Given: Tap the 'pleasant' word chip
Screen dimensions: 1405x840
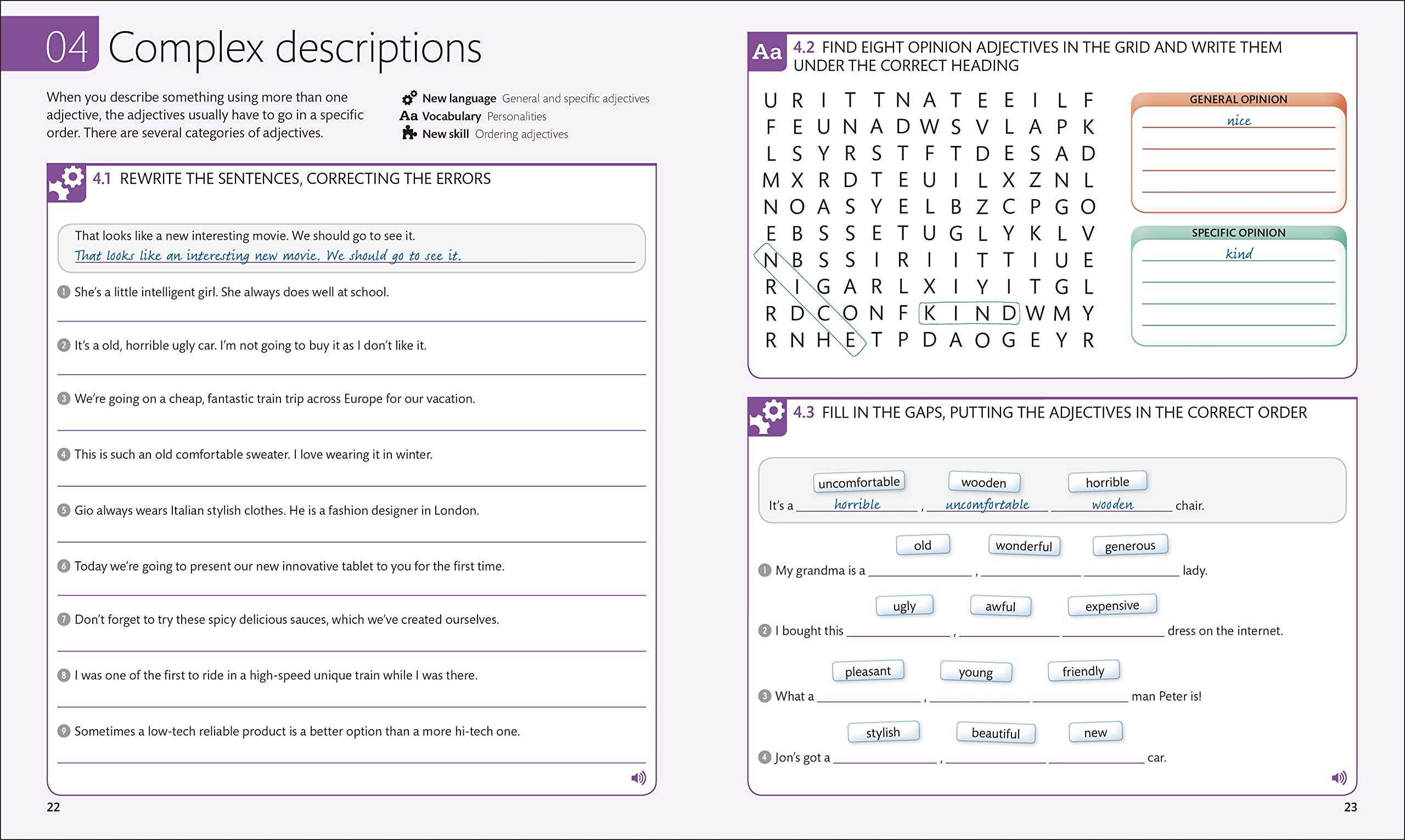Looking at the screenshot, I should coord(868,672).
